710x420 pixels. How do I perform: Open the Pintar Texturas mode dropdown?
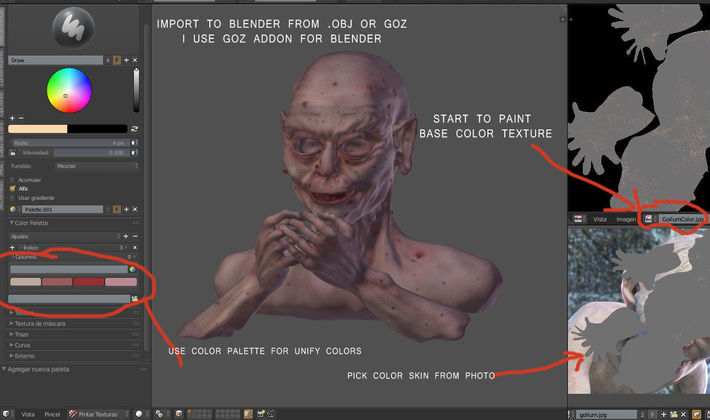click(x=98, y=414)
